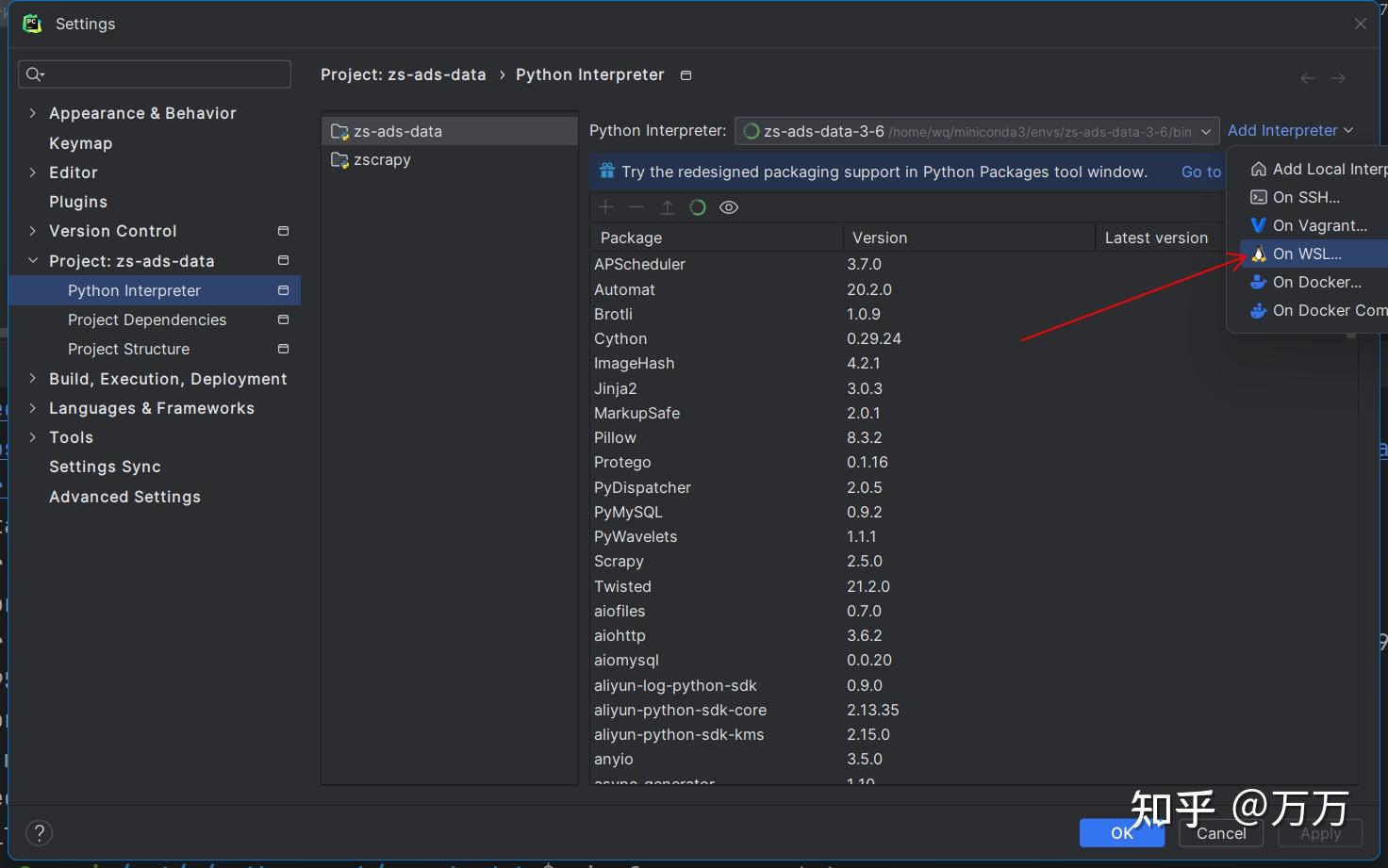Open the help question mark button
Image resolution: width=1388 pixels, height=868 pixels.
(39, 833)
